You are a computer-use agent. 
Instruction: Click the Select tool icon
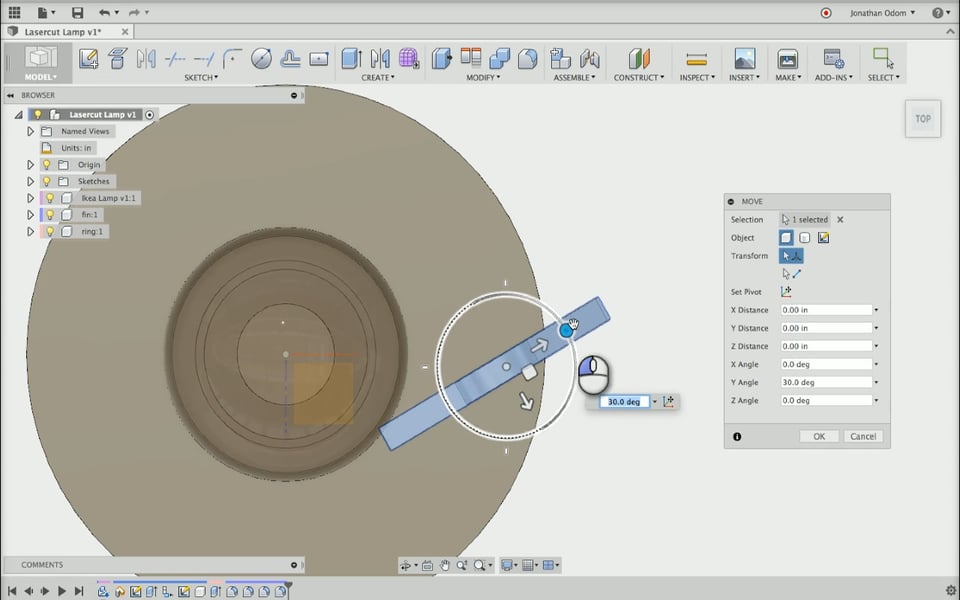coord(883,59)
